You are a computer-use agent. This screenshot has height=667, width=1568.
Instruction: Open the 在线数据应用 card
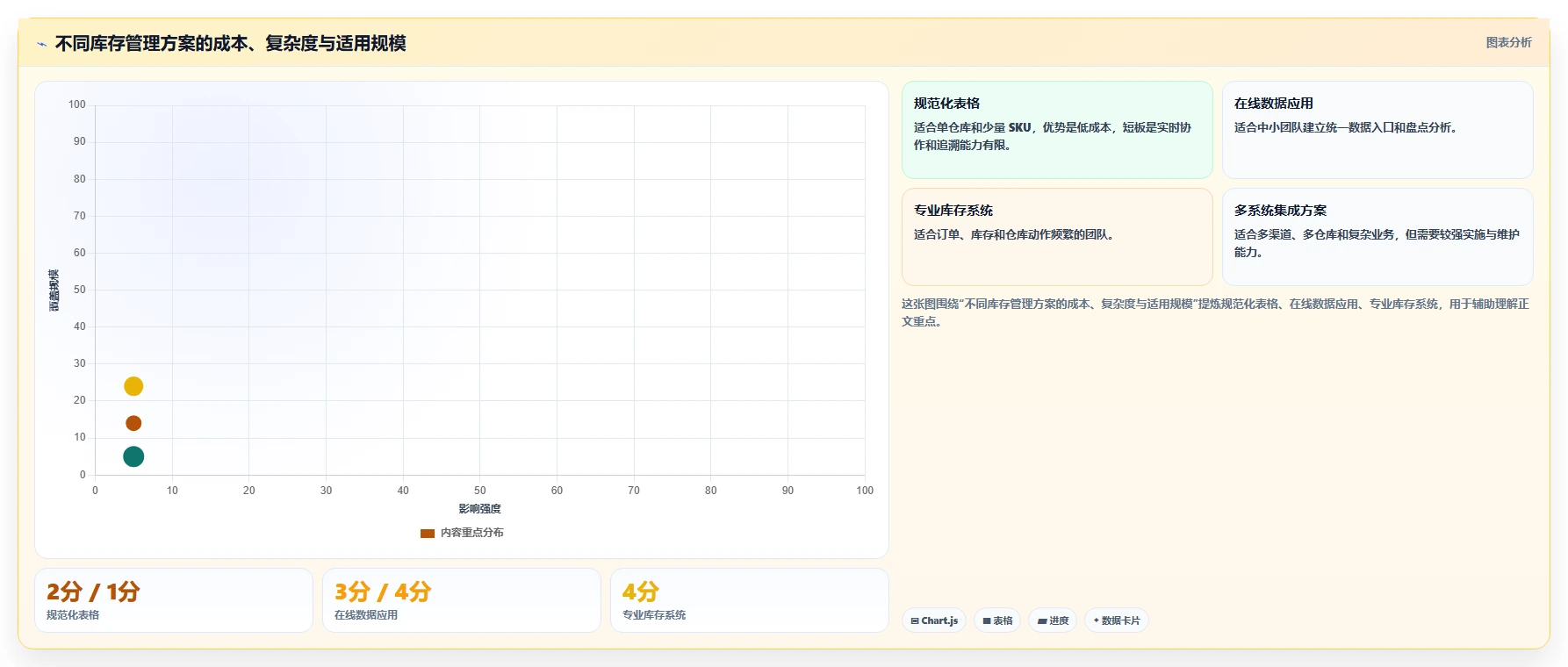pos(1377,130)
